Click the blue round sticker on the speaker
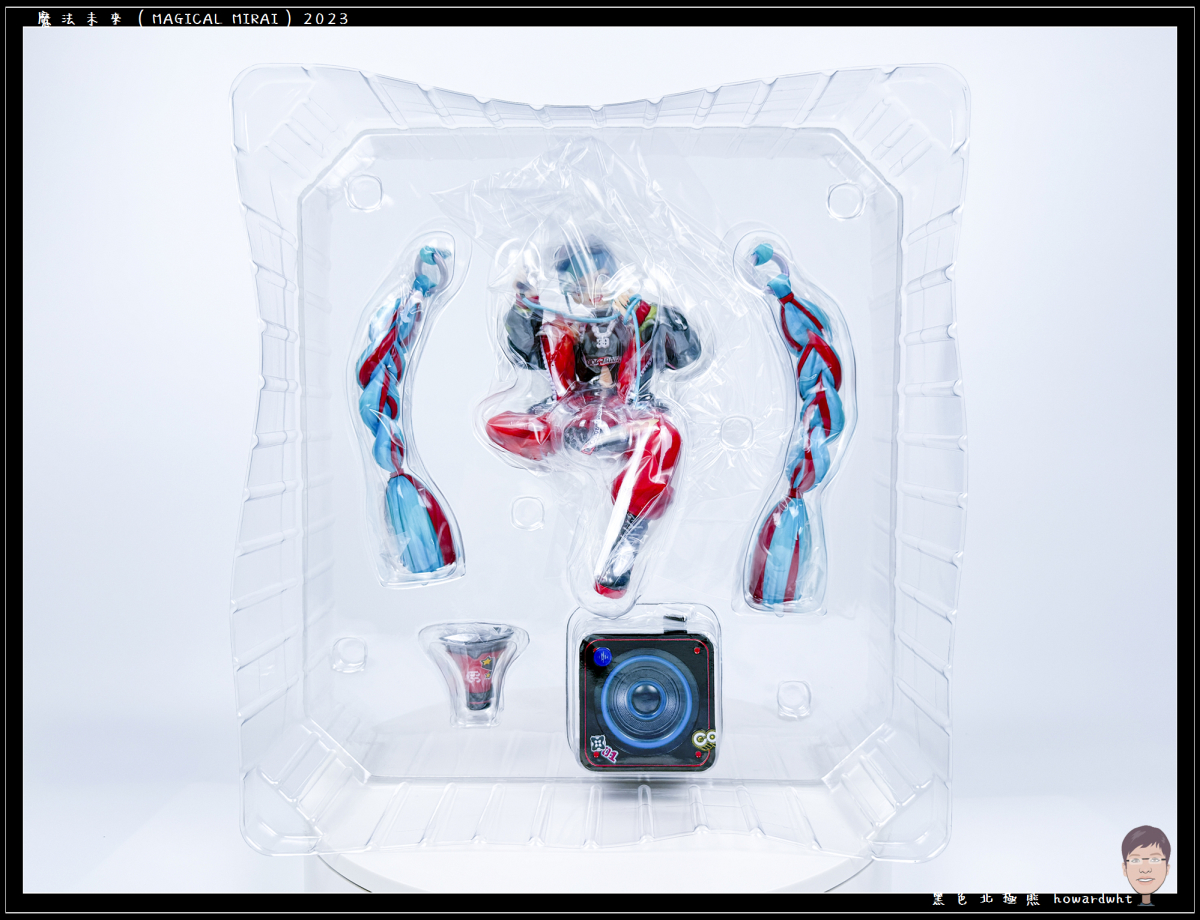Viewport: 1200px width, 920px height. click(601, 657)
